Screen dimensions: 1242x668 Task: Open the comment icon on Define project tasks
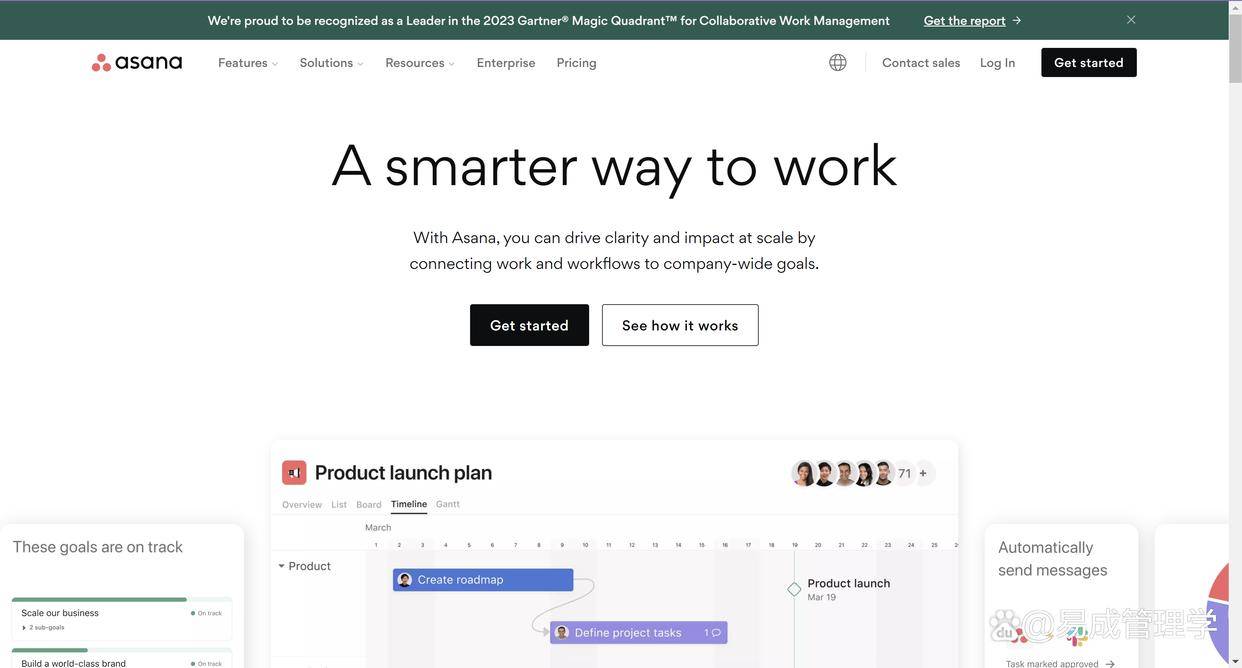716,633
